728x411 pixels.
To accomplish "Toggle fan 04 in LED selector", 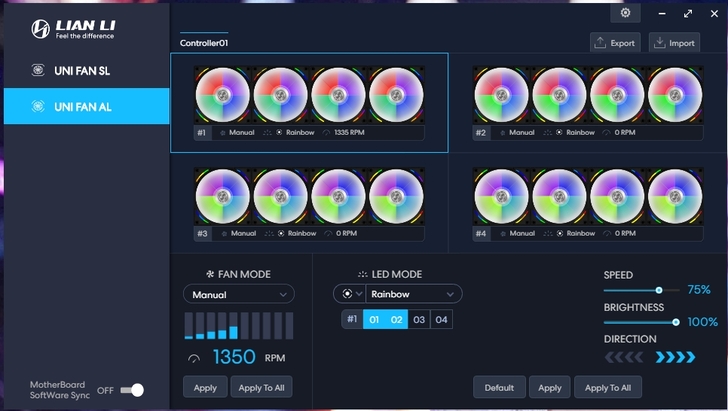I will [441, 320].
